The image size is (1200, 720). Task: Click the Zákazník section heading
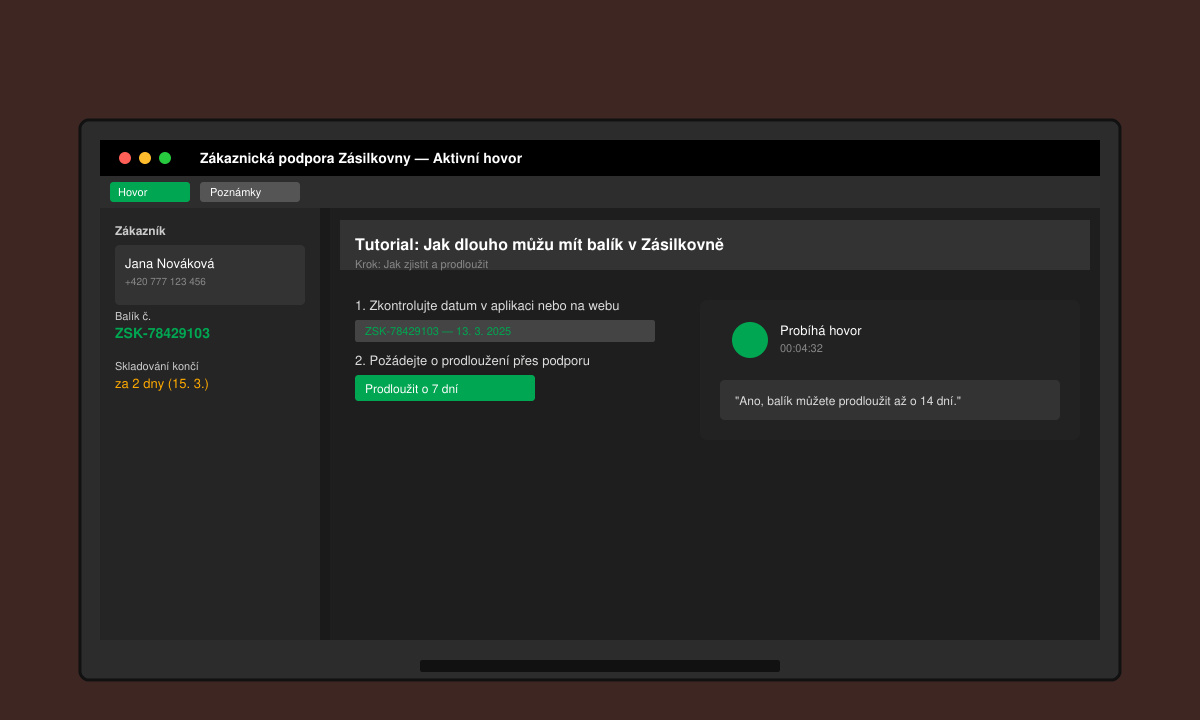click(x=140, y=231)
